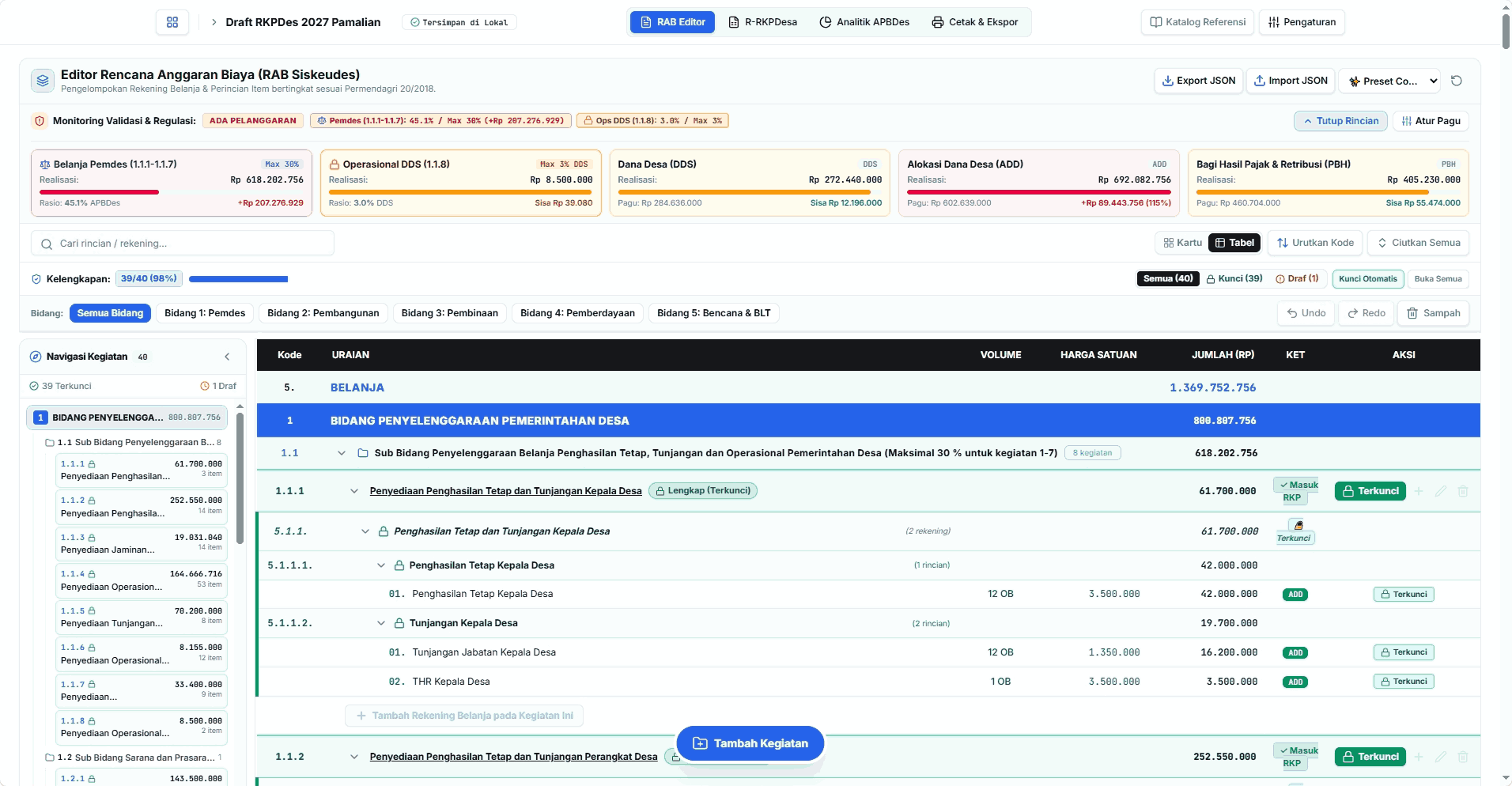Switch to Tabel view

pos(1234,243)
